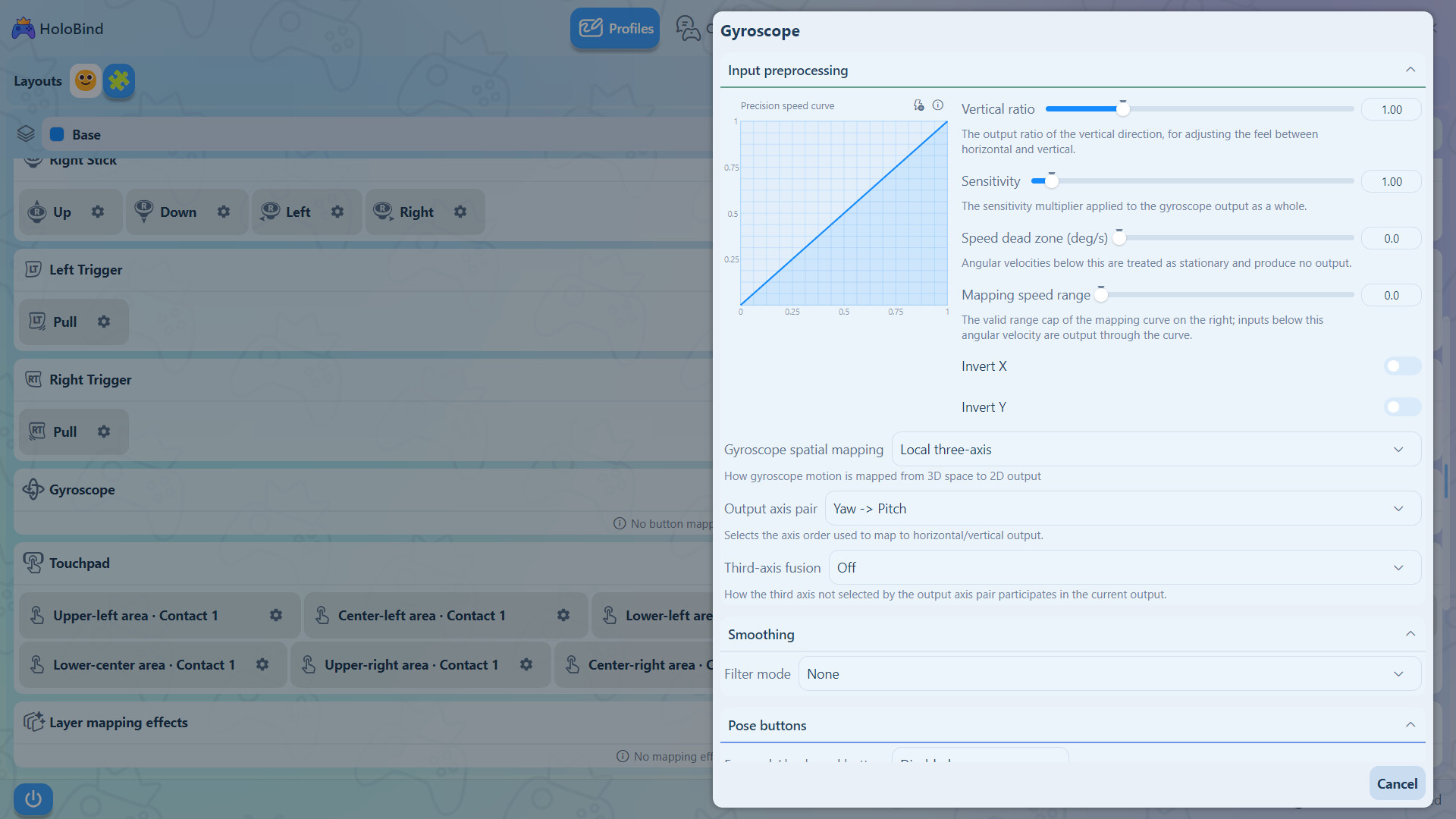Screen dimensions: 1456x819
Task: Open the Filter mode dropdown
Action: (1109, 674)
